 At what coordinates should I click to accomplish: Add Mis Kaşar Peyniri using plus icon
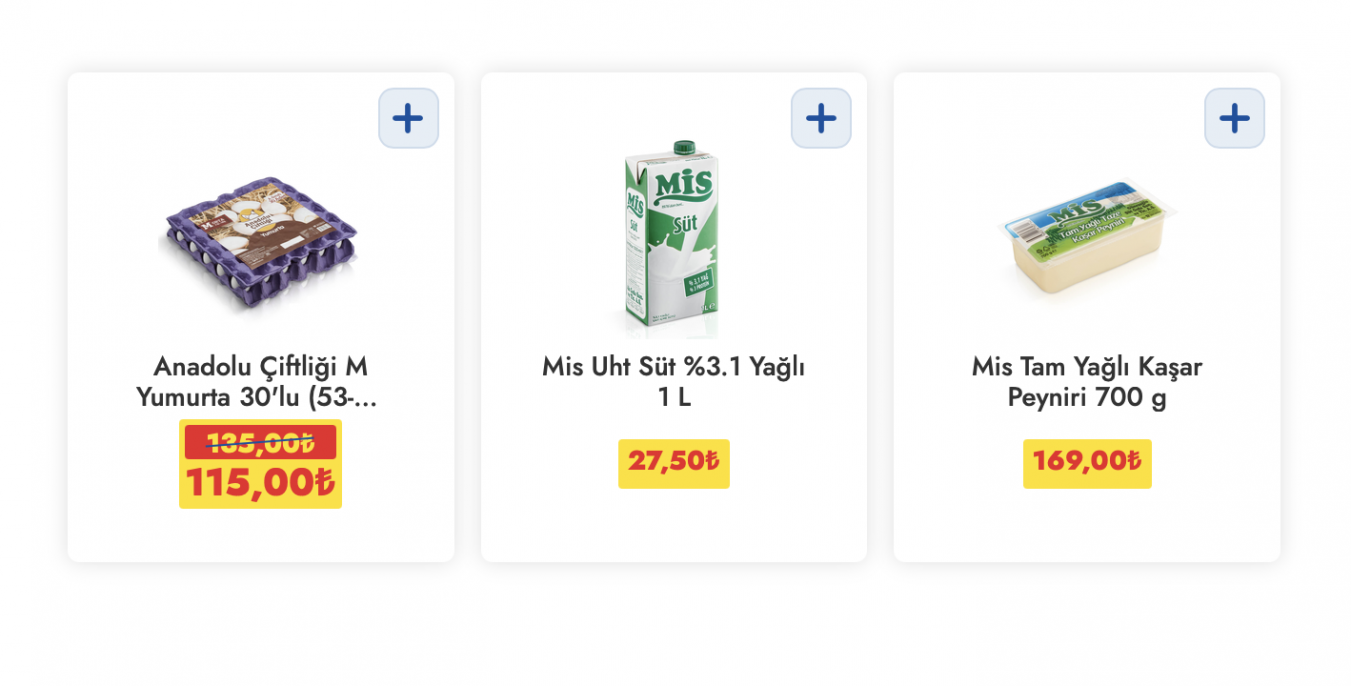tap(1234, 118)
